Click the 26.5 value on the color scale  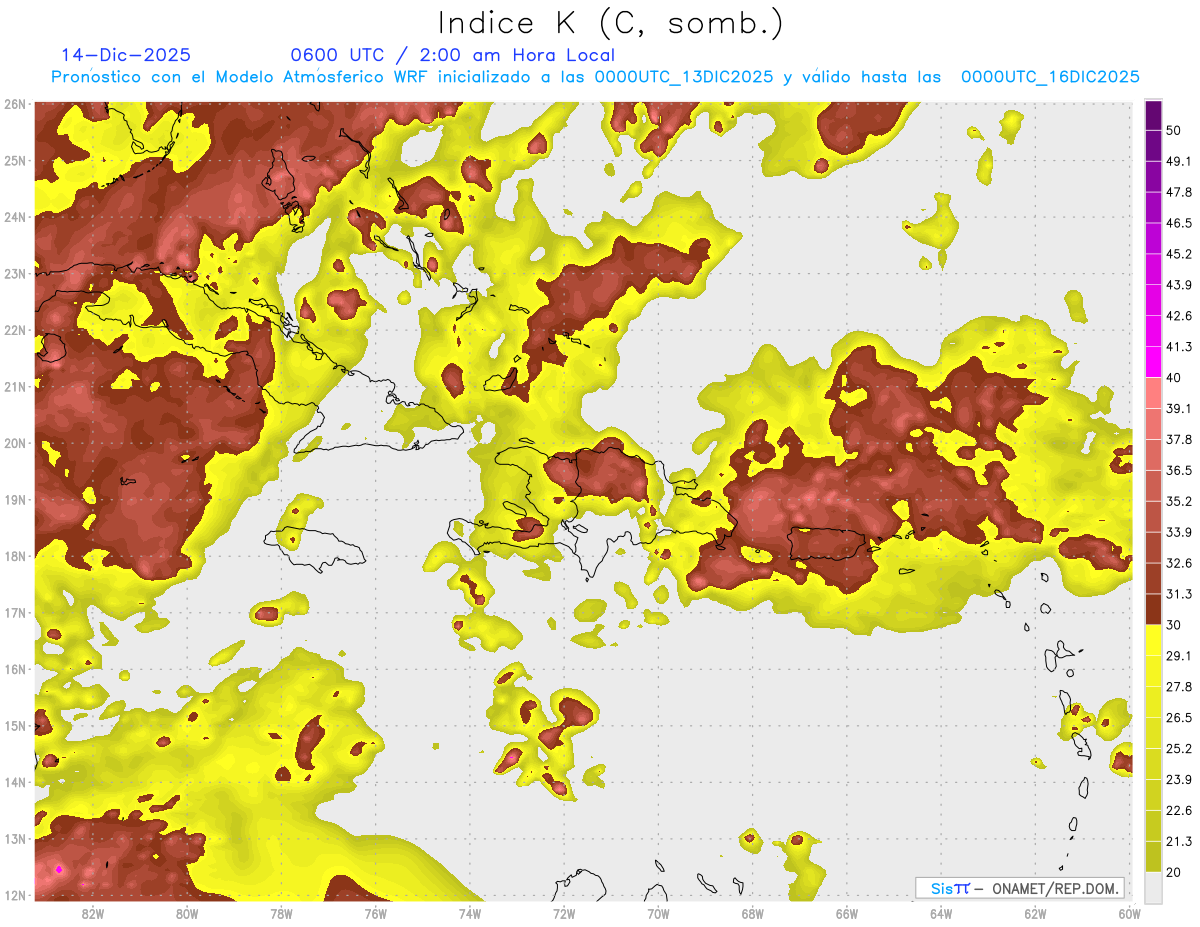coord(1178,717)
